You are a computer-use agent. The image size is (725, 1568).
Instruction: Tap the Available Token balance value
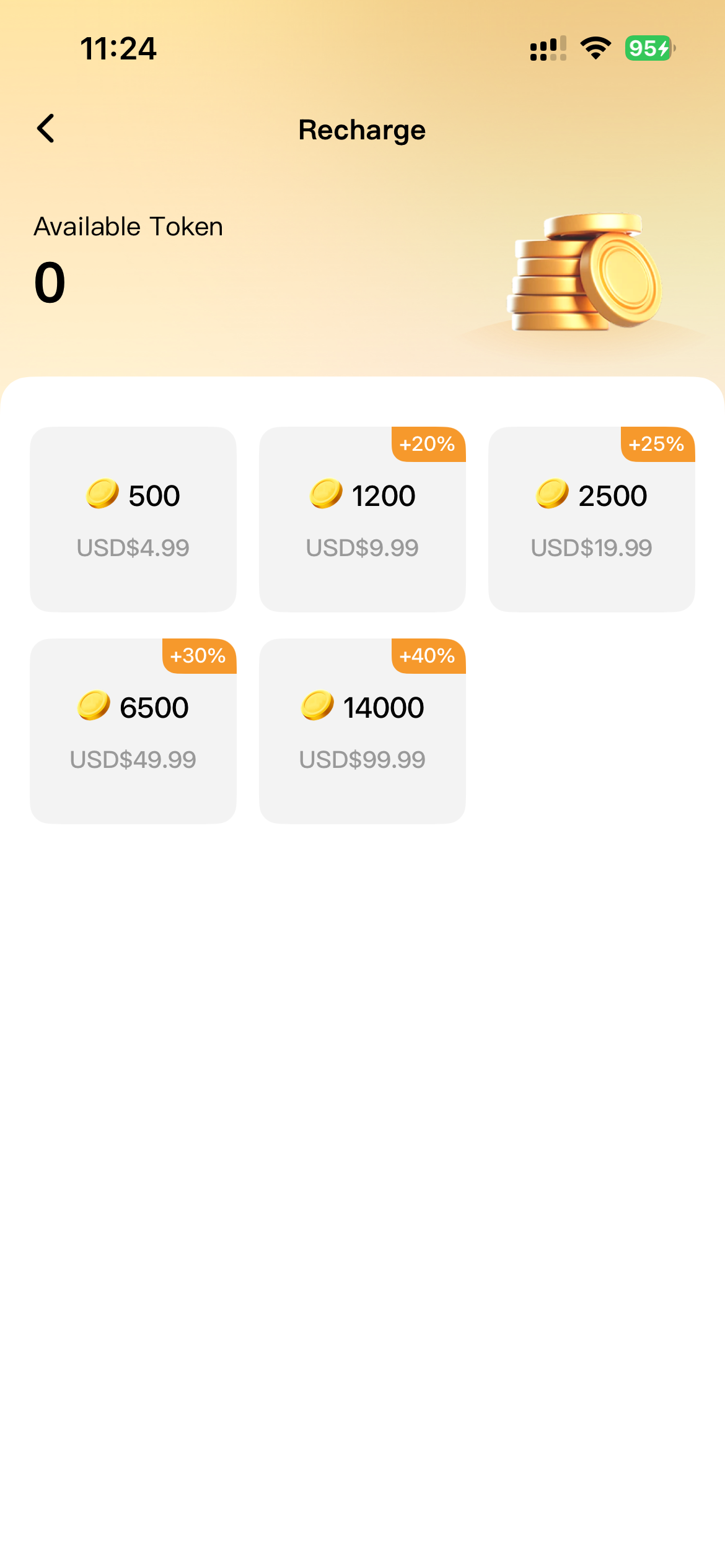tap(50, 283)
